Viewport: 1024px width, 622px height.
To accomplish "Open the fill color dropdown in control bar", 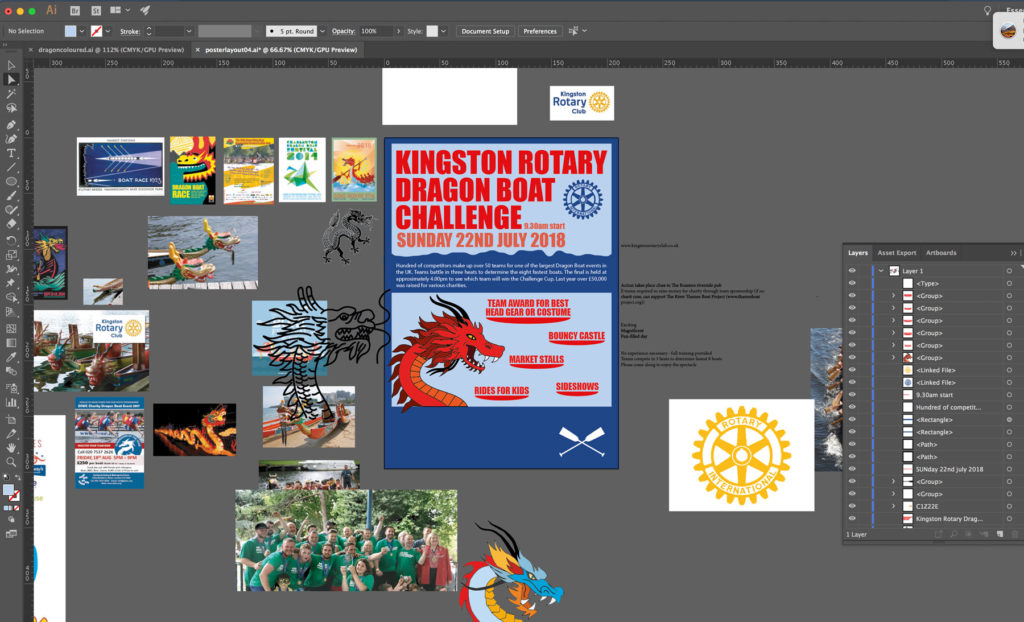I will 82,31.
